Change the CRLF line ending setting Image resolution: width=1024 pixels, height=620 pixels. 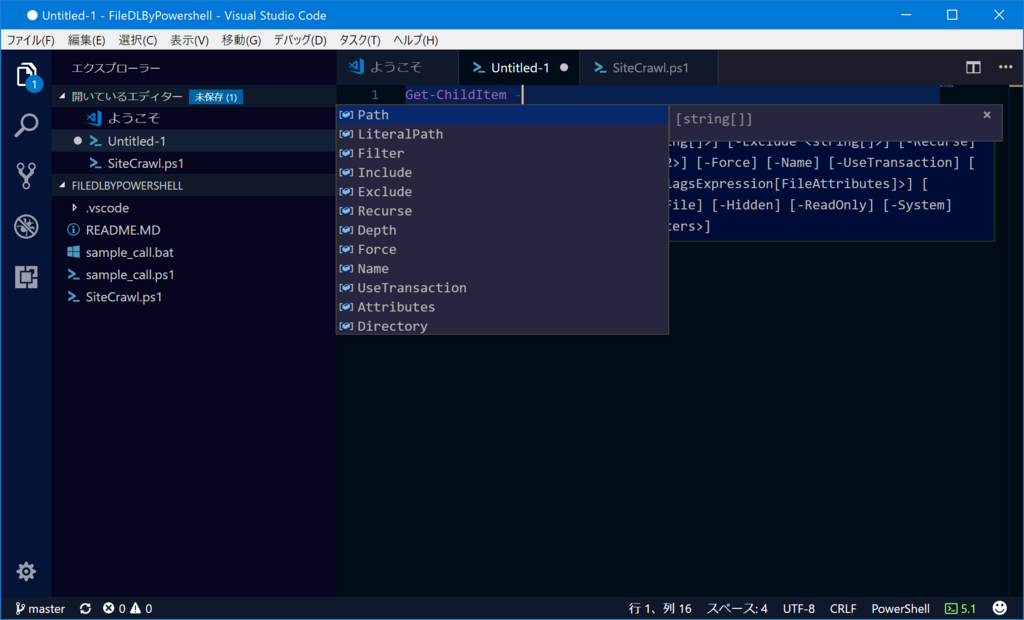(843, 608)
